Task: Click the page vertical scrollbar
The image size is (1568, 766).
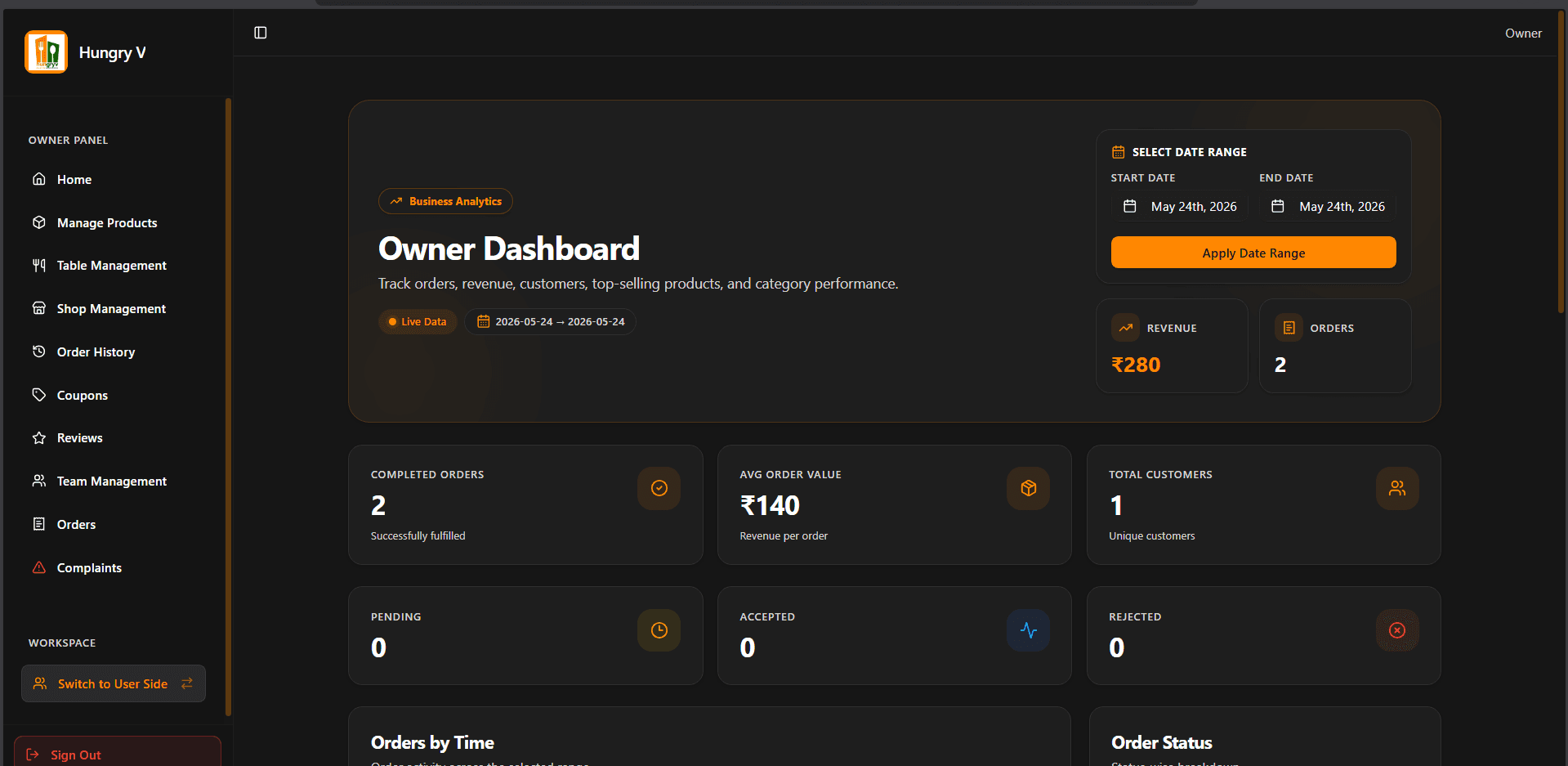Action: [x=1561, y=164]
